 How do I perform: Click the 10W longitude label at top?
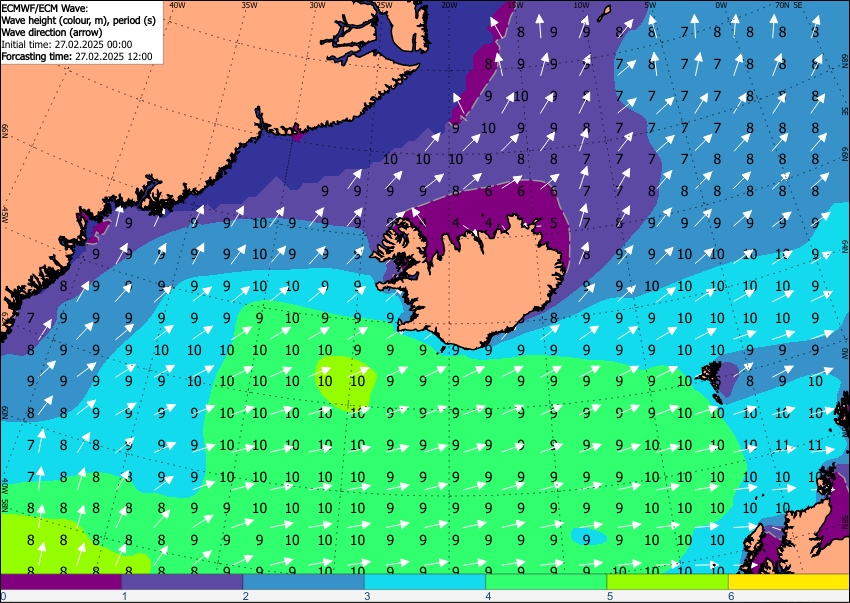(581, 5)
